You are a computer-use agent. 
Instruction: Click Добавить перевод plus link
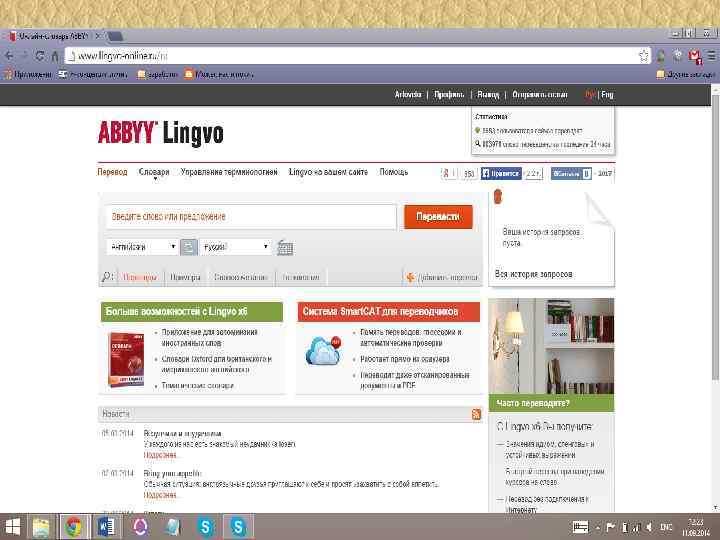tap(442, 277)
